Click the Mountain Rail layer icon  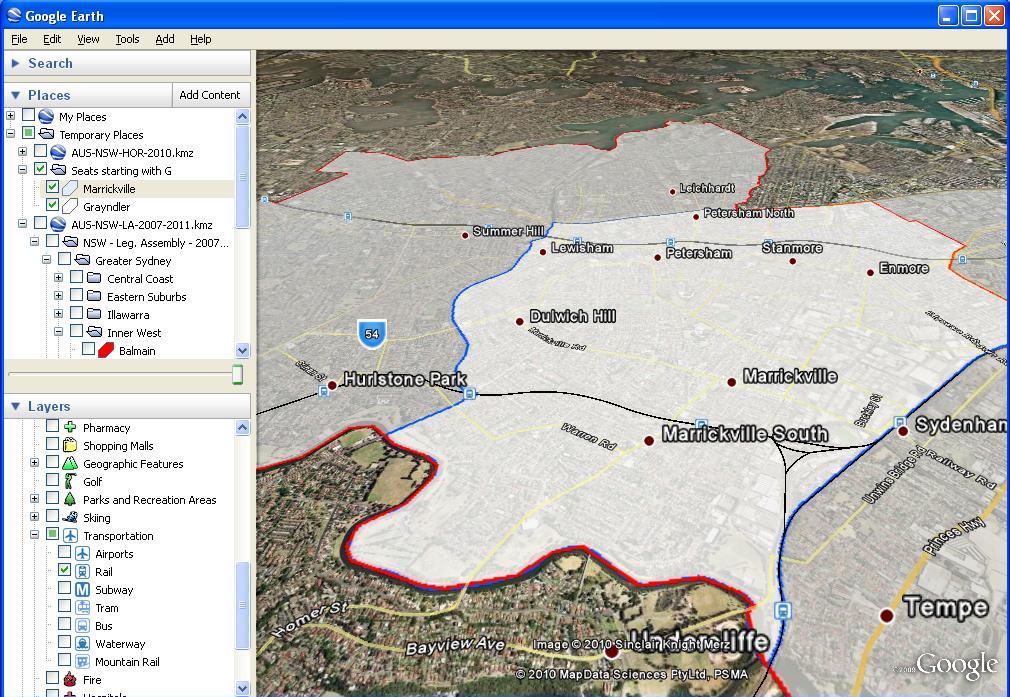point(82,662)
